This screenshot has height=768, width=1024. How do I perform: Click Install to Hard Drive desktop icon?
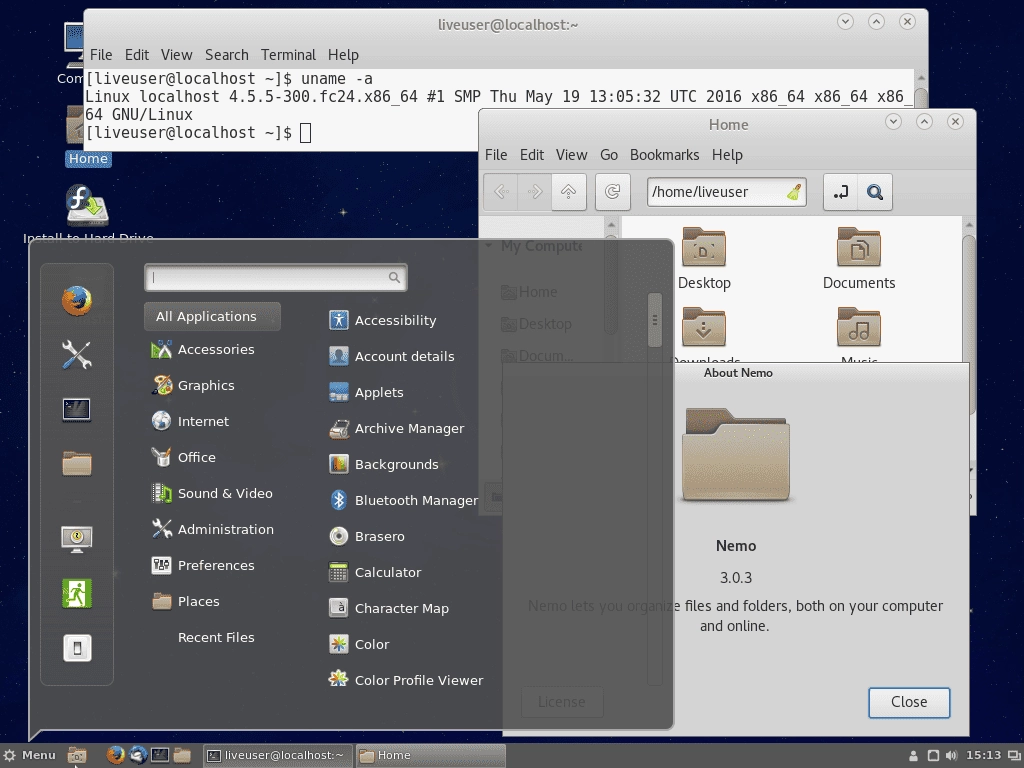pyautogui.click(x=87, y=214)
